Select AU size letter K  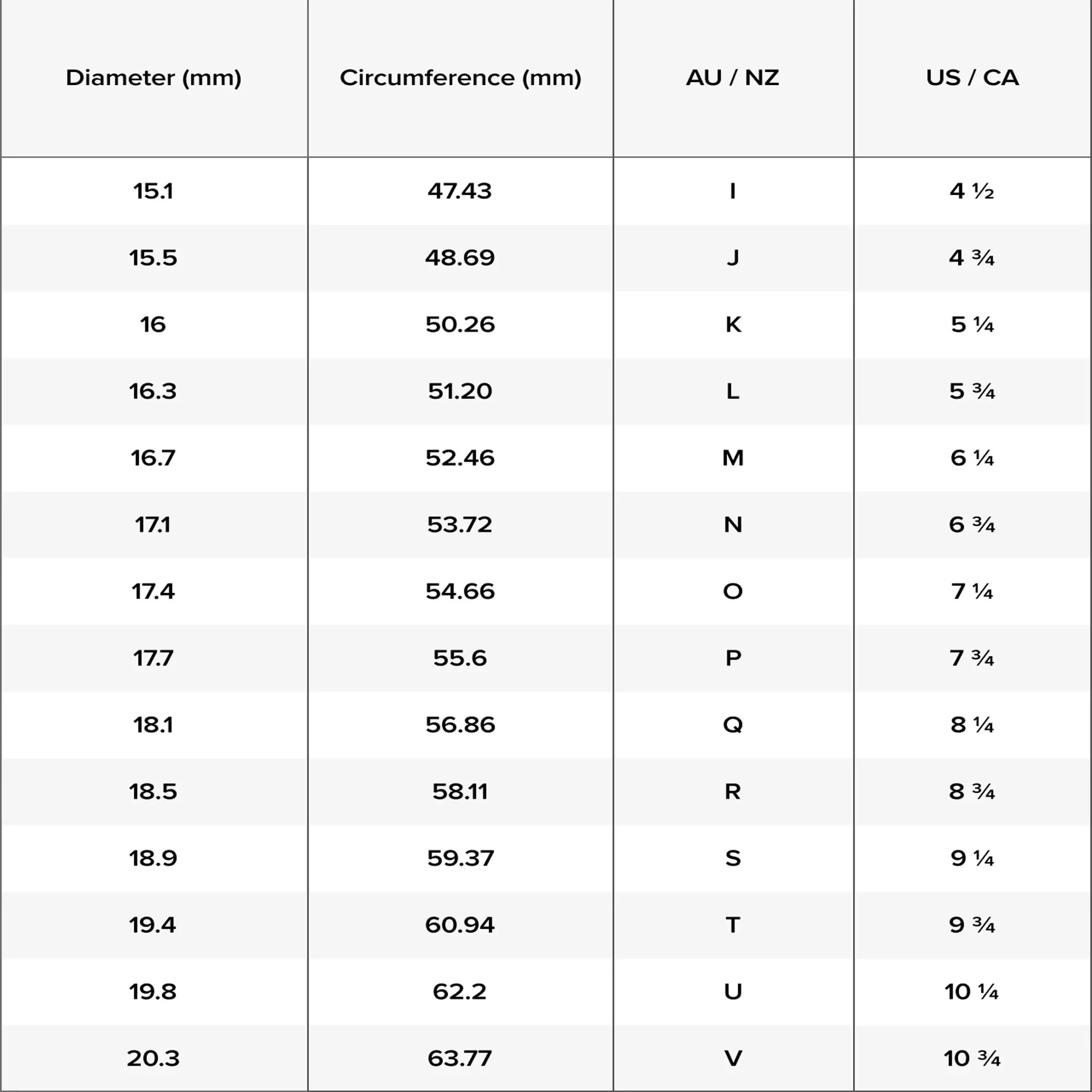(x=733, y=324)
